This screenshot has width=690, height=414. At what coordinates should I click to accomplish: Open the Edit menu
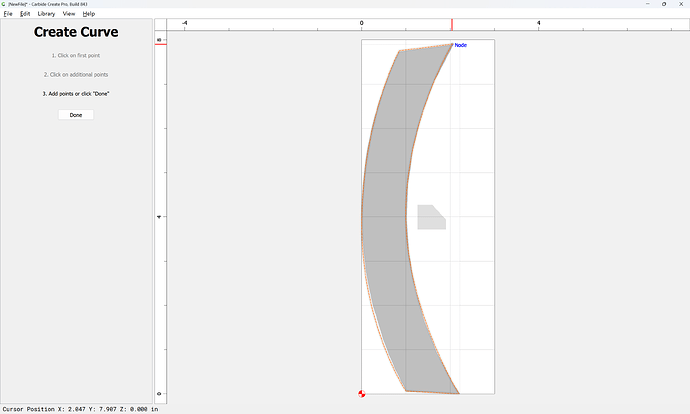[25, 14]
